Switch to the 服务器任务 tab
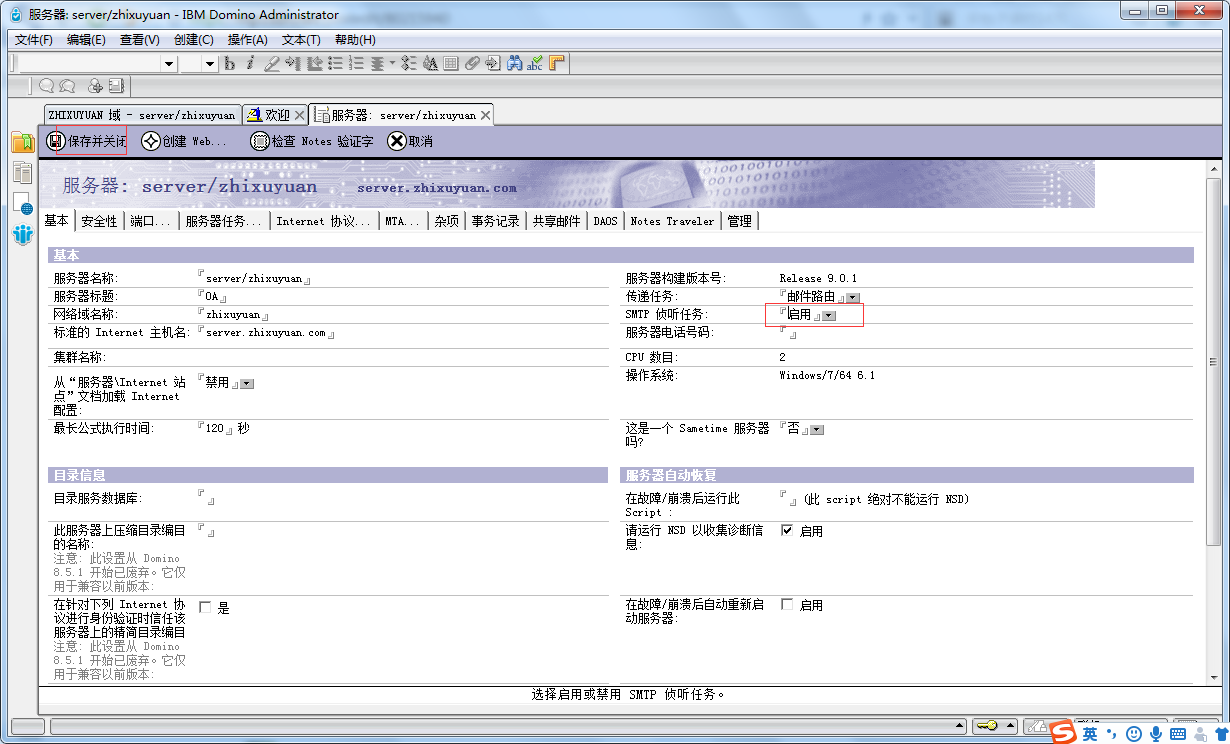The height and width of the screenshot is (744, 1230). coord(225,221)
